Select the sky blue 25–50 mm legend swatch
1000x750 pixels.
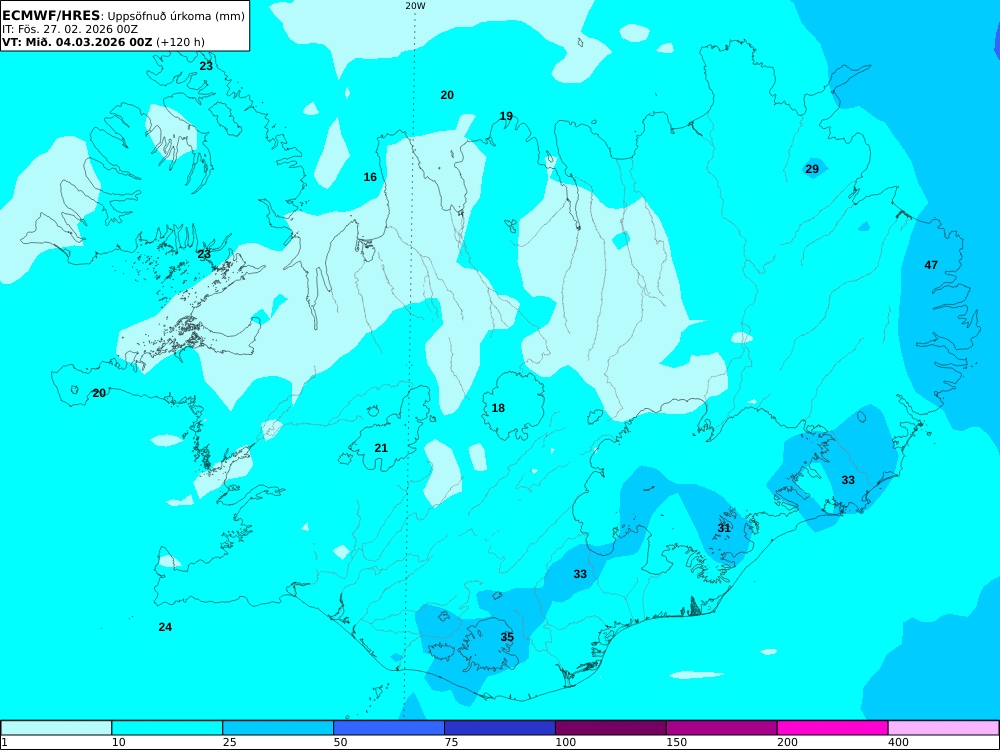click(278, 728)
